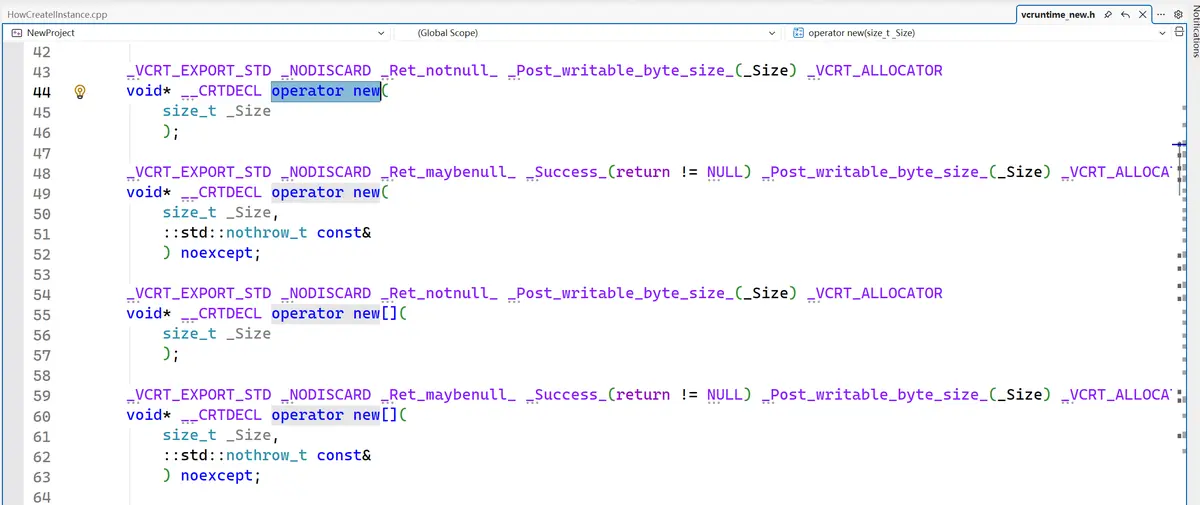Click _NODISCARD on line 48

(x=326, y=172)
